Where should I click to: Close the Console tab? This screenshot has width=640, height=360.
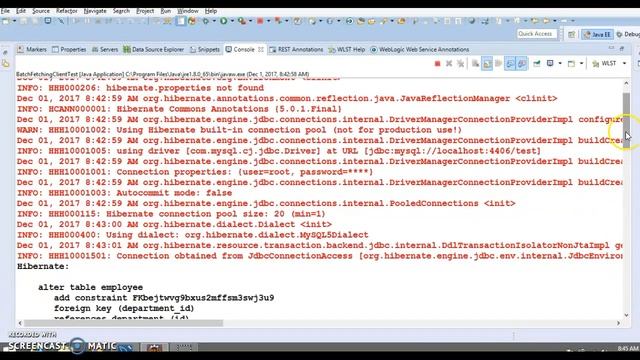pyautogui.click(x=260, y=49)
